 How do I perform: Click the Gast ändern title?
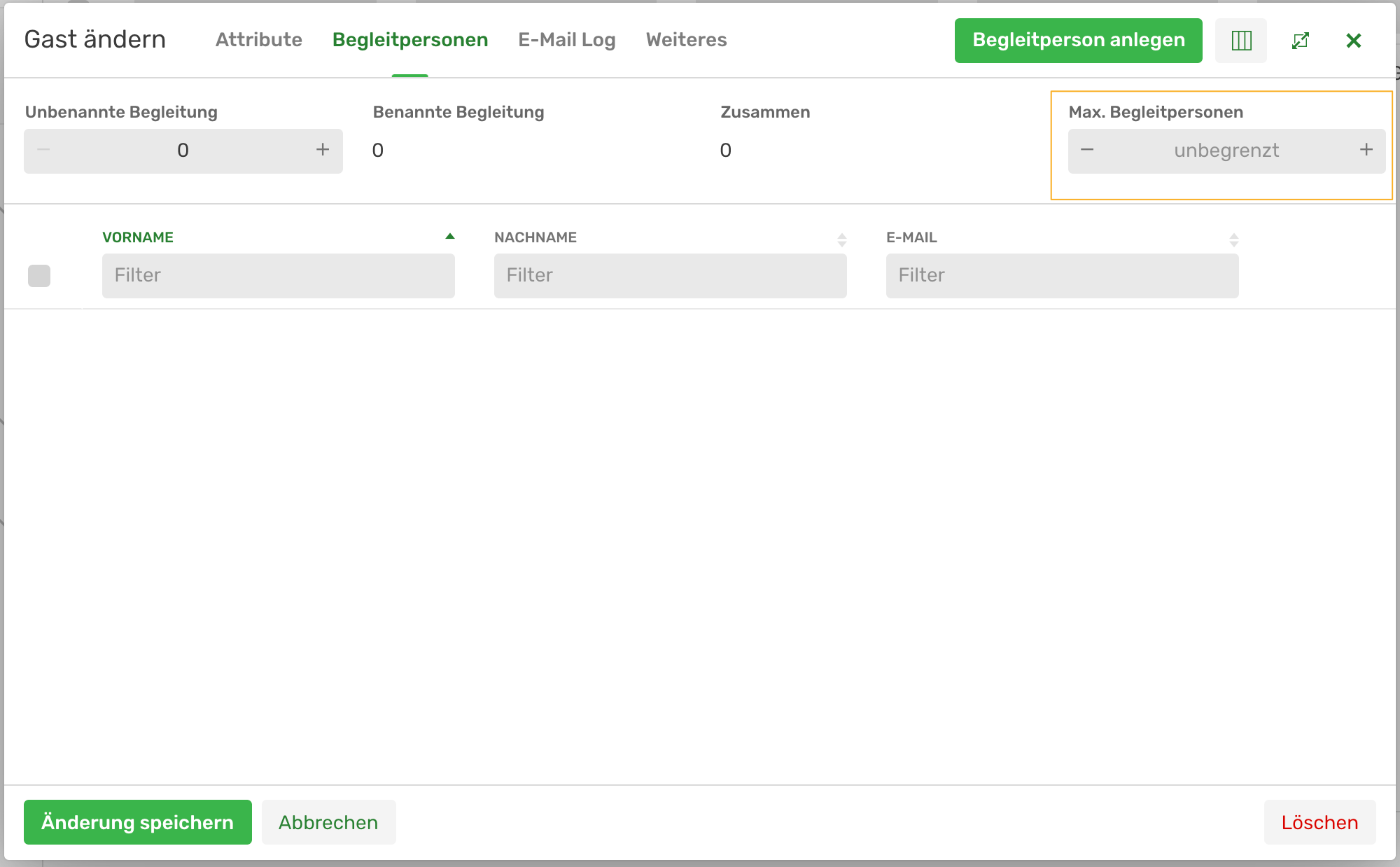click(x=95, y=39)
